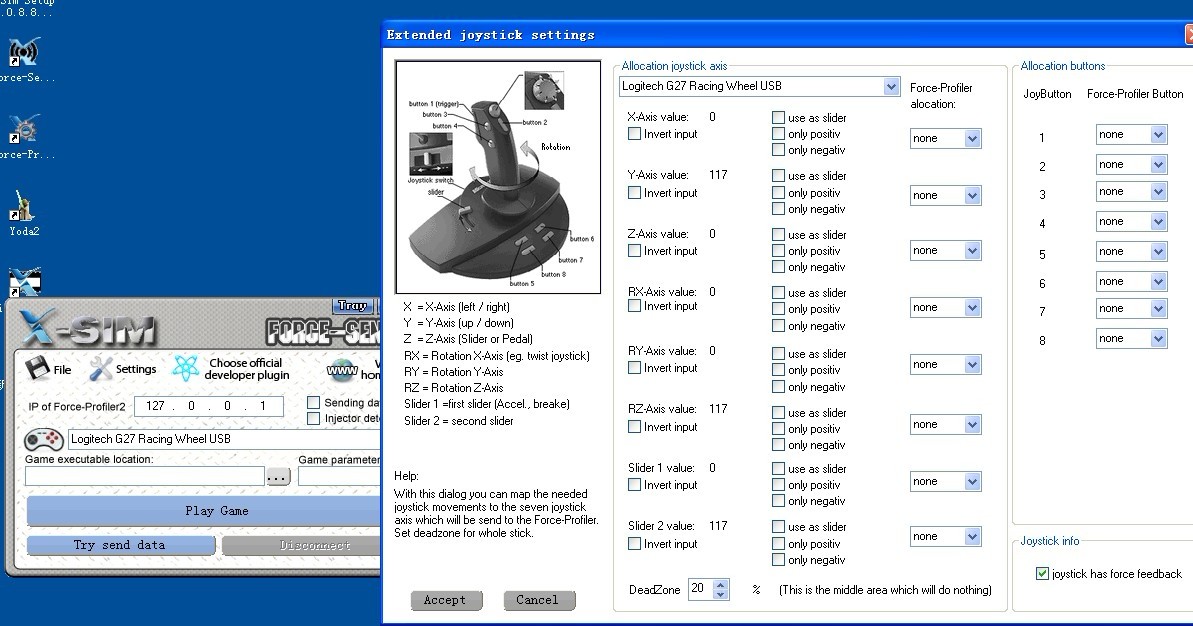The image size is (1193, 626).
Task: Click Accept in joystick settings dialog
Action: tap(445, 600)
